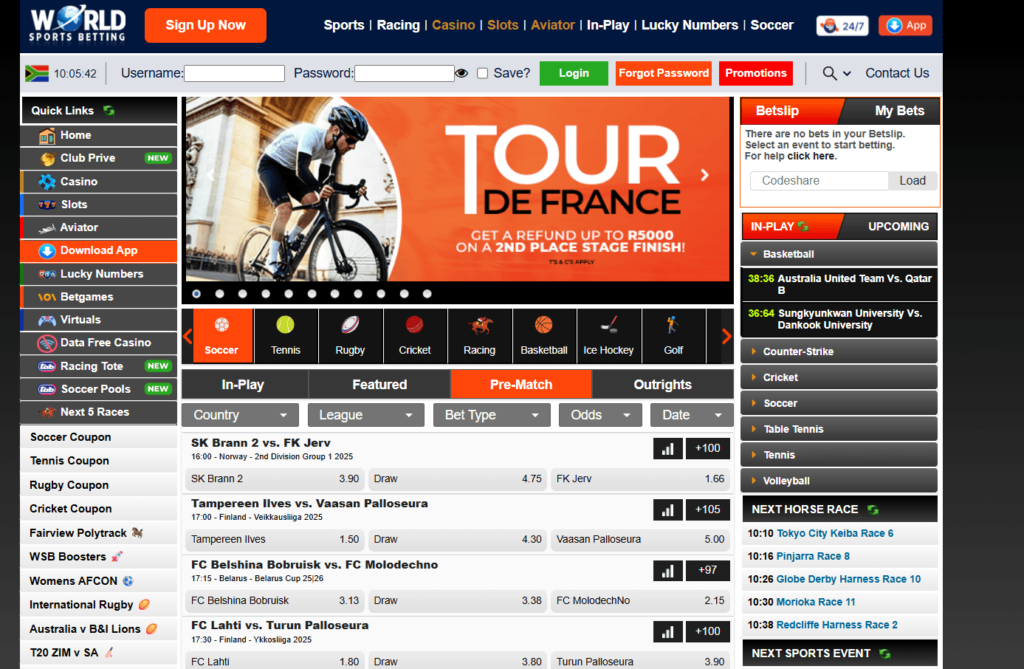Screen dimensions: 1024x669
Task: Expand the Counter-Strike in-play section
Action: point(839,351)
